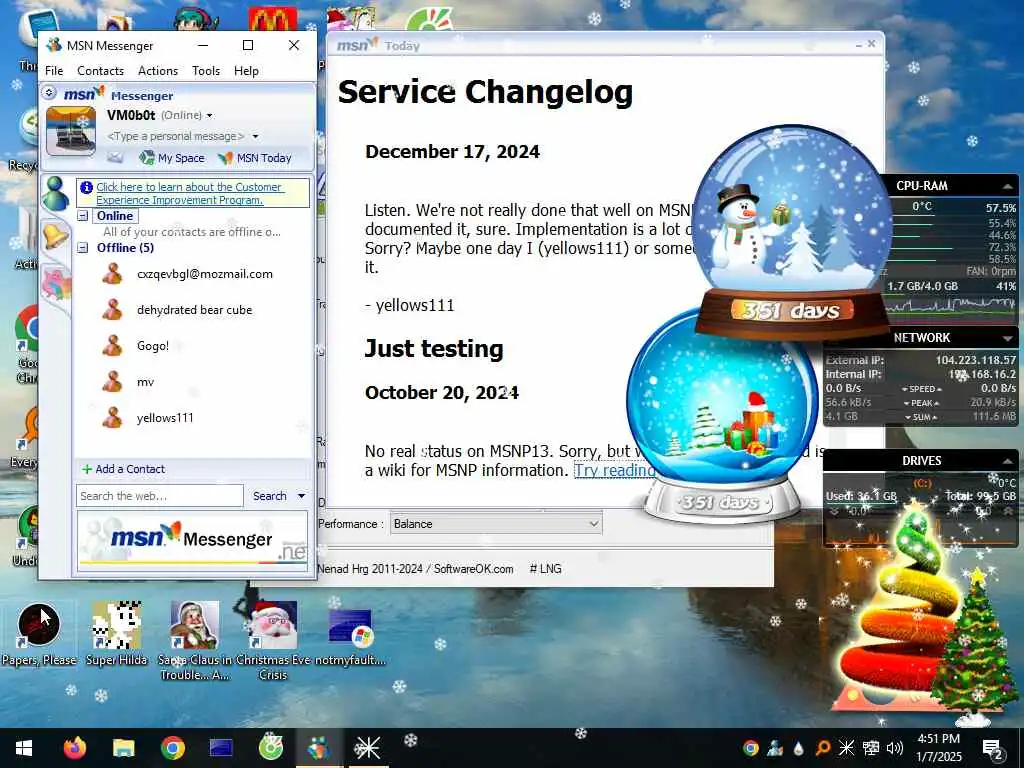Viewport: 1024px width, 768px height.
Task: Open the Papers, Please desktop shortcut
Action: pyautogui.click(x=39, y=635)
